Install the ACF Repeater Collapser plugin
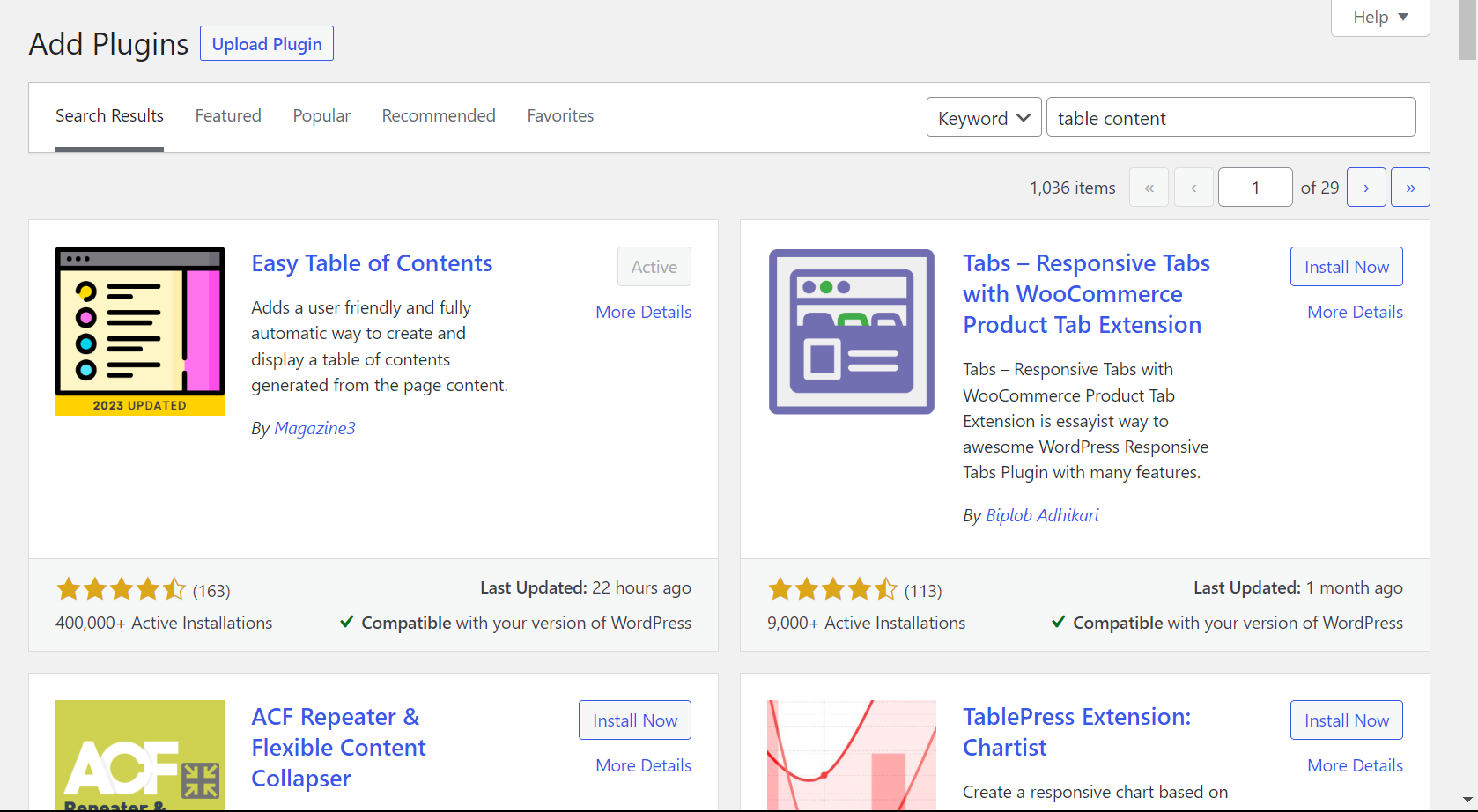Image resolution: width=1478 pixels, height=812 pixels. coord(635,720)
